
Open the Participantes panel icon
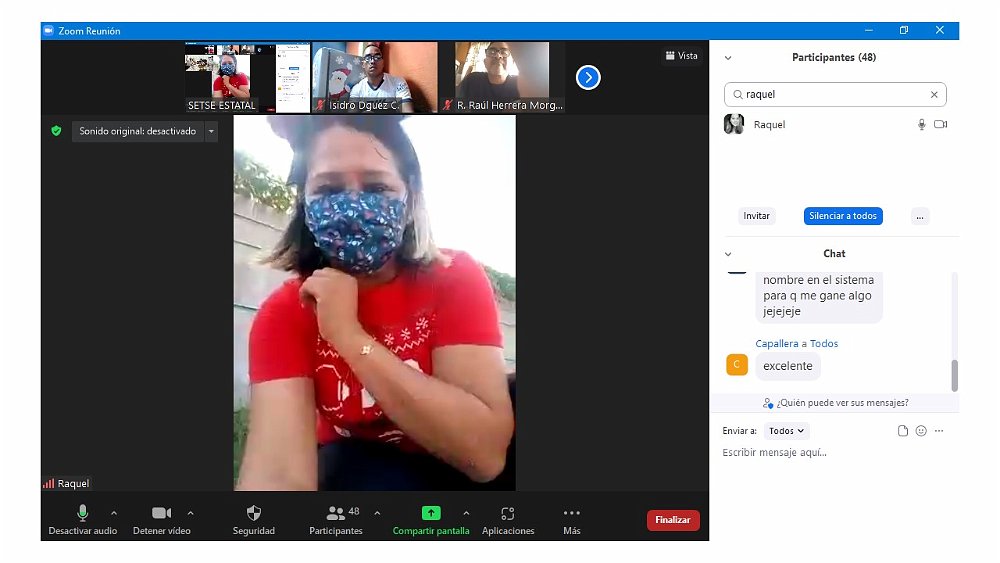click(x=336, y=513)
